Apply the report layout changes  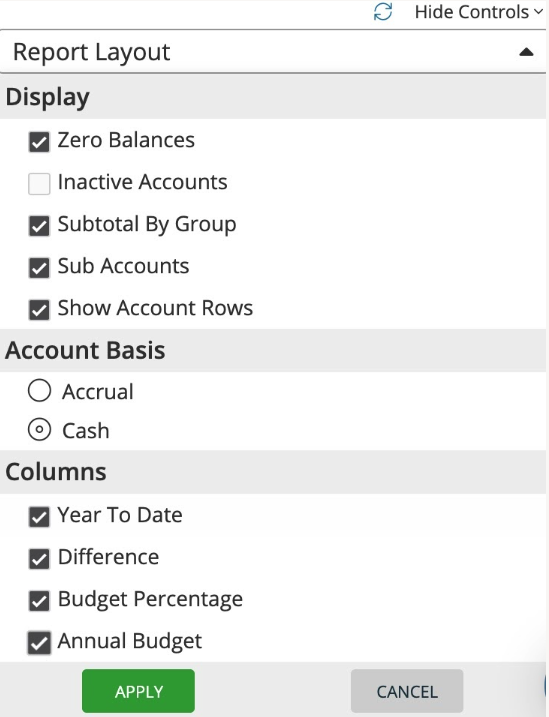point(139,691)
